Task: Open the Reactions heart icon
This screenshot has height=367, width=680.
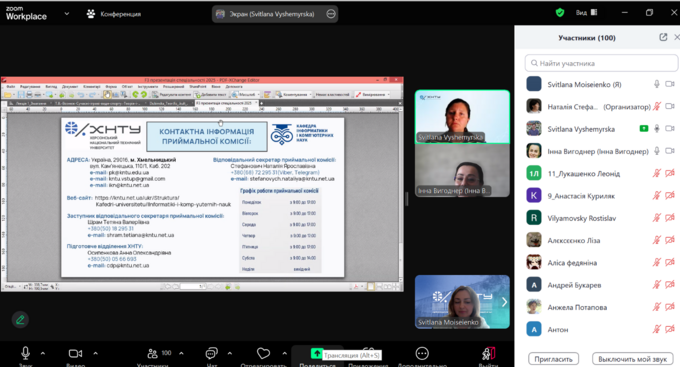Action: tap(263, 354)
